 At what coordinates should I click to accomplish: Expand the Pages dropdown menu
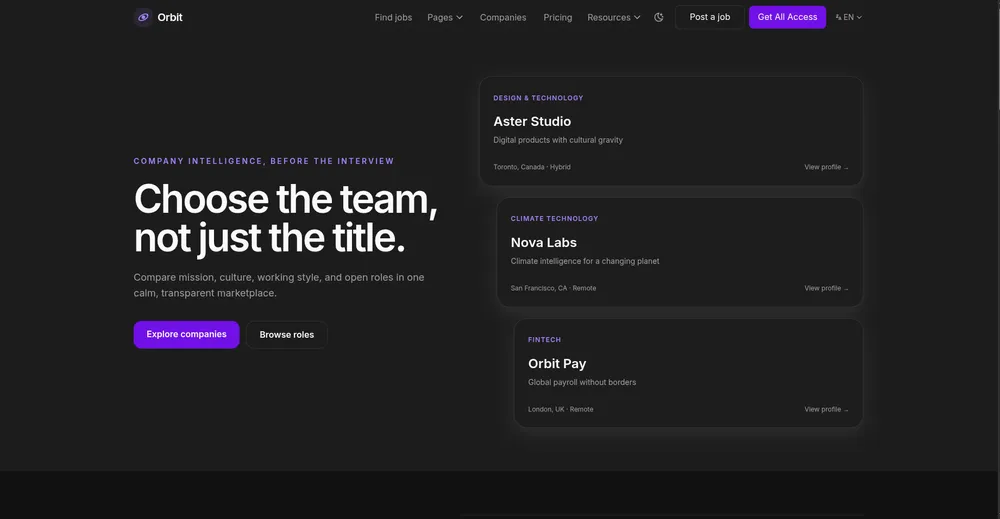coord(445,17)
